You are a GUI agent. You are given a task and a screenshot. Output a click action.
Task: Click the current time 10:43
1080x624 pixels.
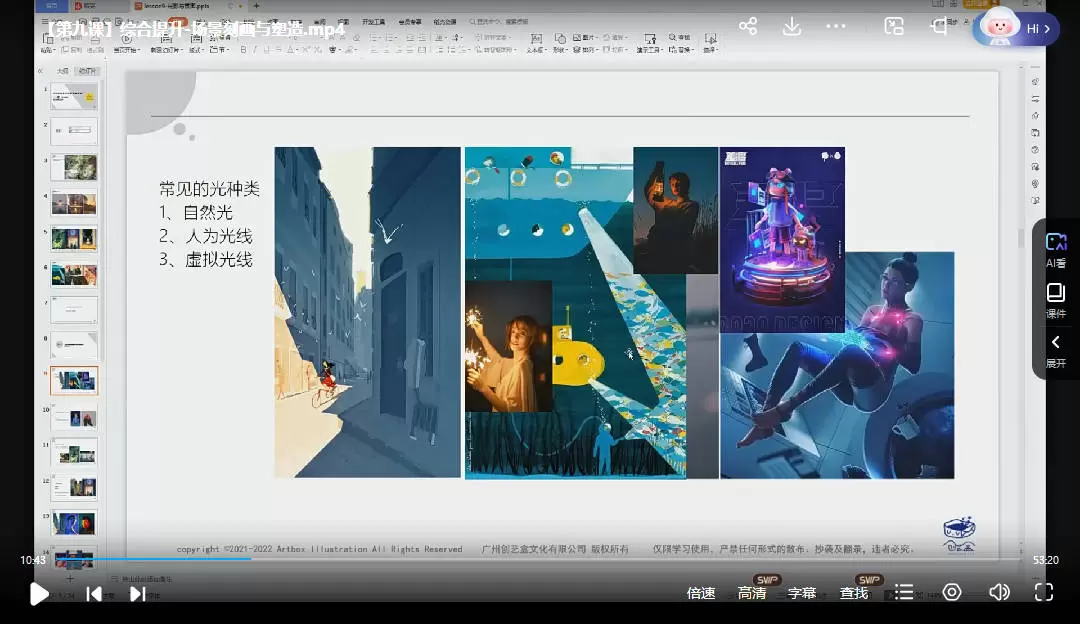pos(33,560)
